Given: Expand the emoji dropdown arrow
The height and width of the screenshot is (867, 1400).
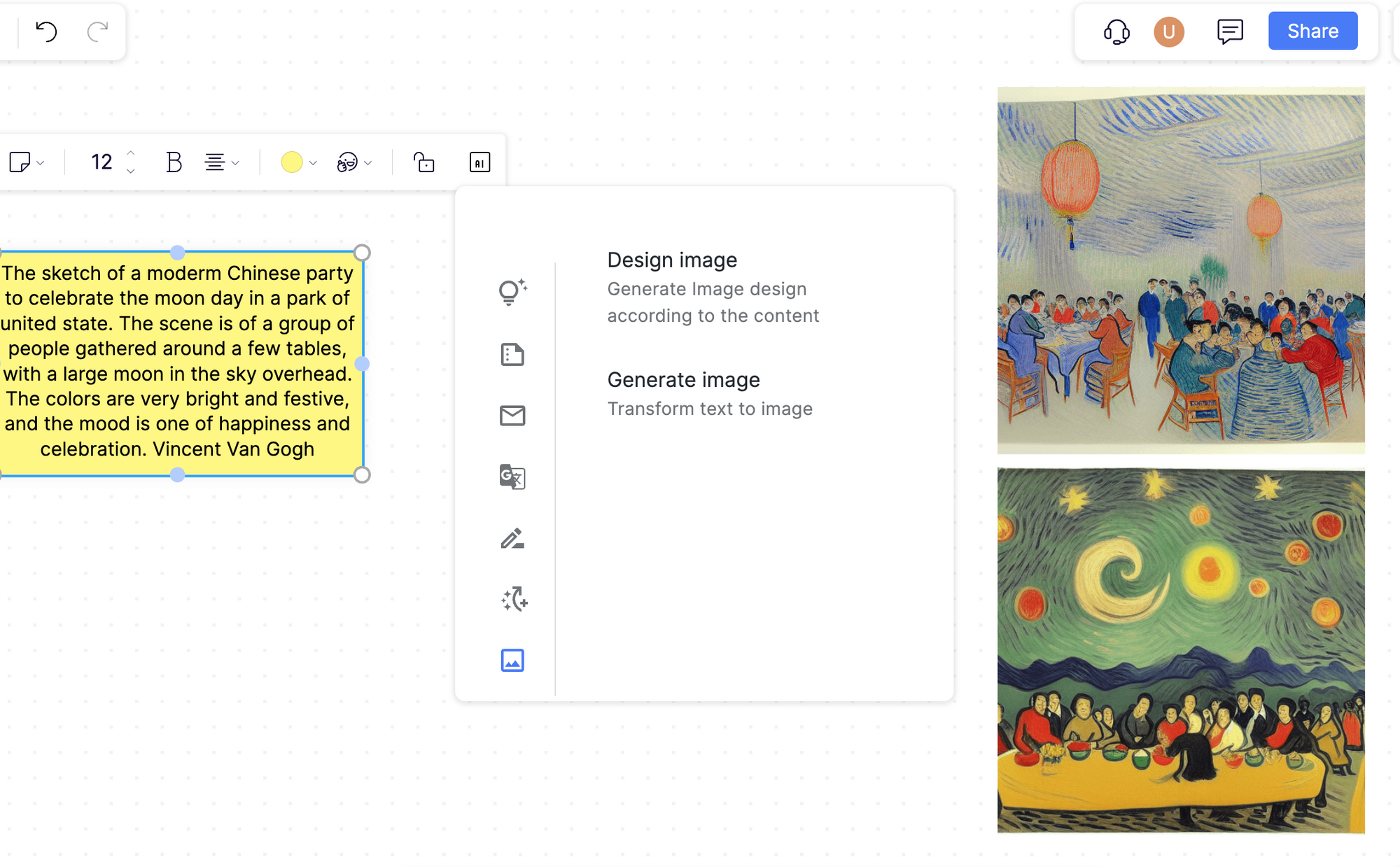Looking at the screenshot, I should tap(368, 163).
